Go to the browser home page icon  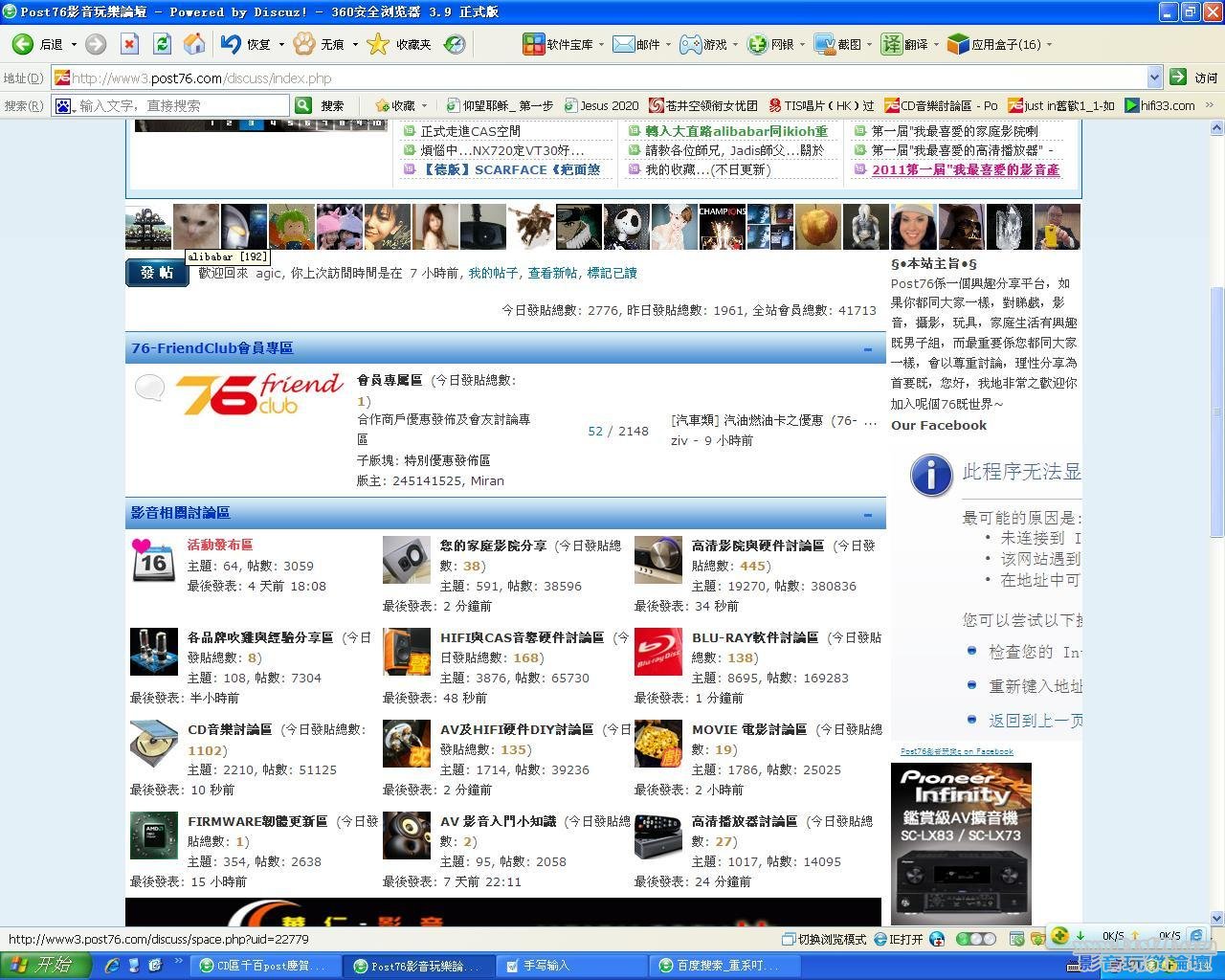coord(194,44)
